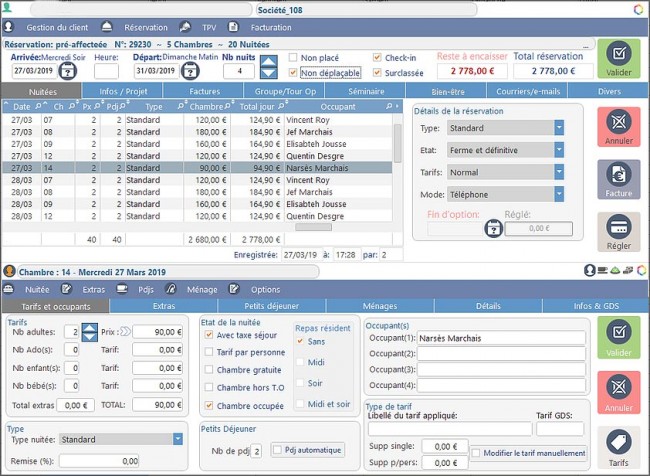Click the Ménage cleaning icon

pyautogui.click(x=170, y=289)
